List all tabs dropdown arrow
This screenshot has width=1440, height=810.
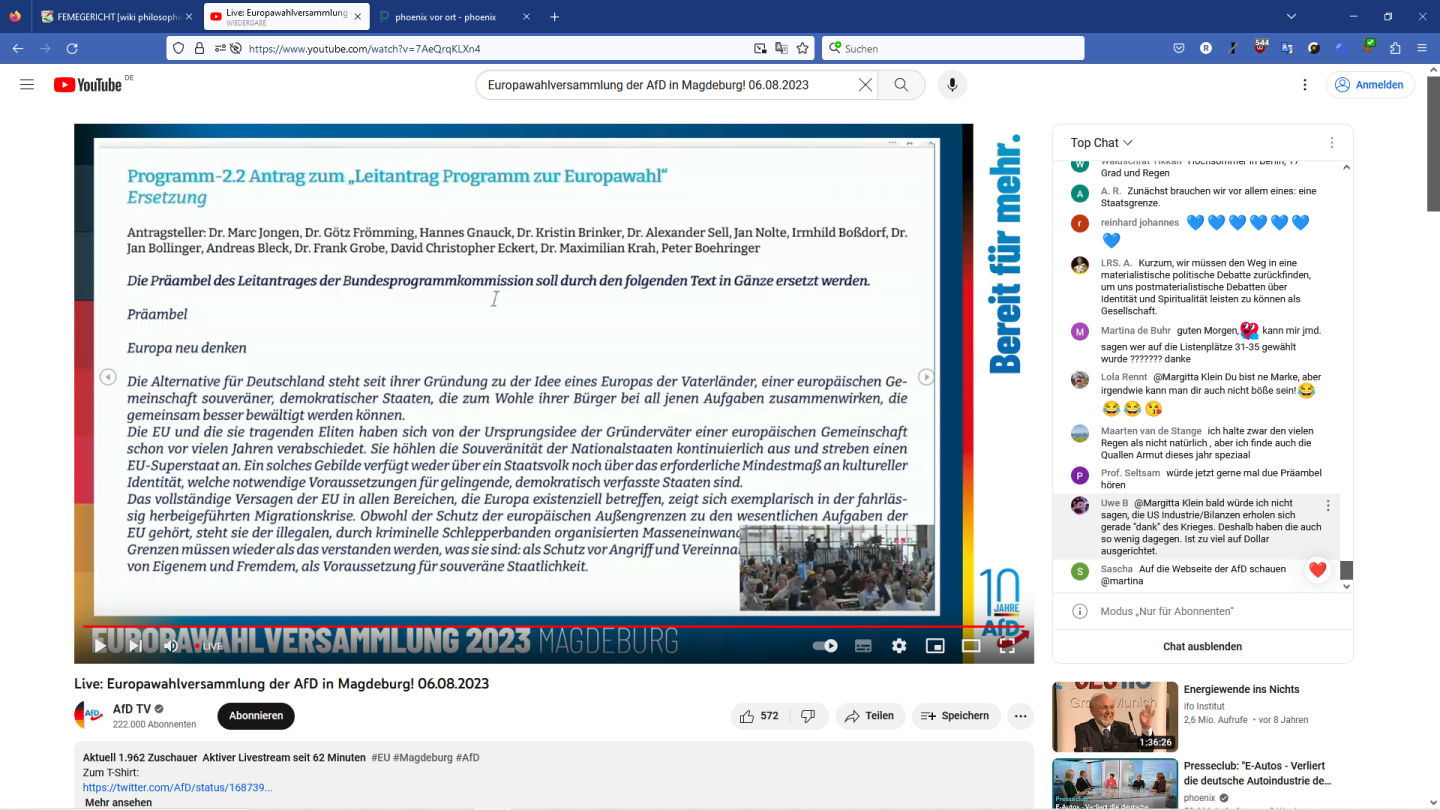pyautogui.click(x=1291, y=17)
